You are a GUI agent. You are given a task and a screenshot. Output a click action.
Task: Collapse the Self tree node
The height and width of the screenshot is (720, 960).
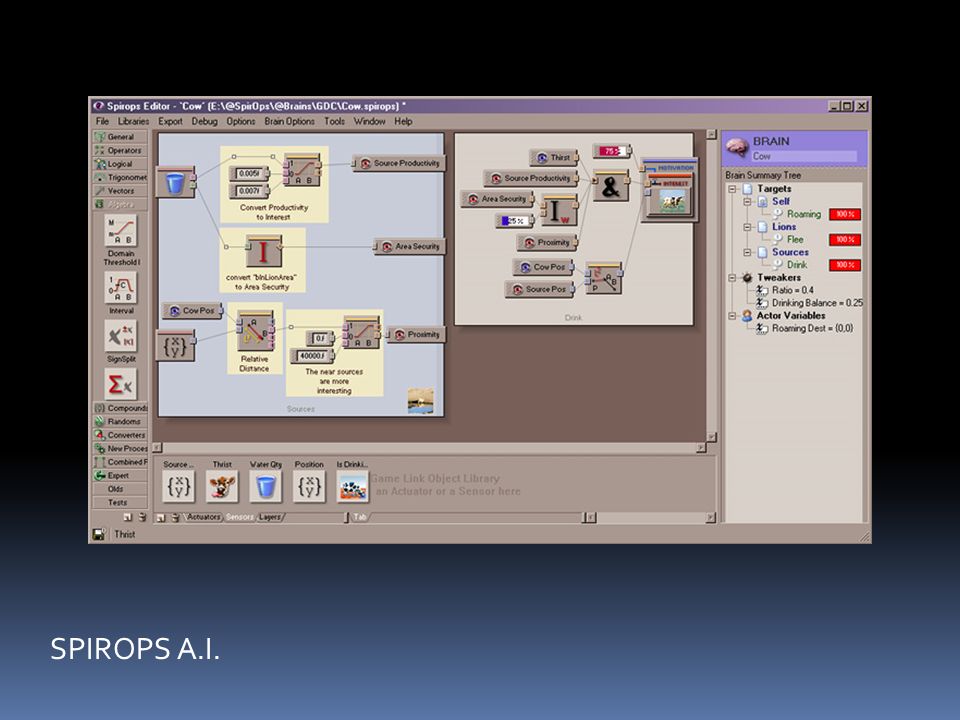pos(747,201)
